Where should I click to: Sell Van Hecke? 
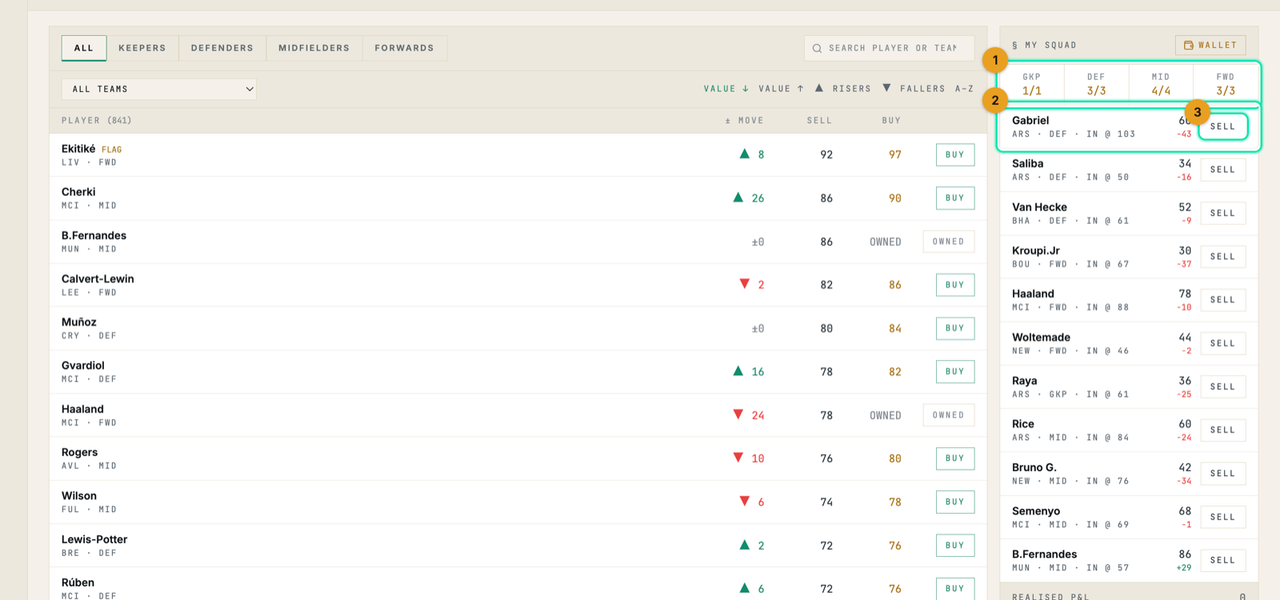[1223, 213]
